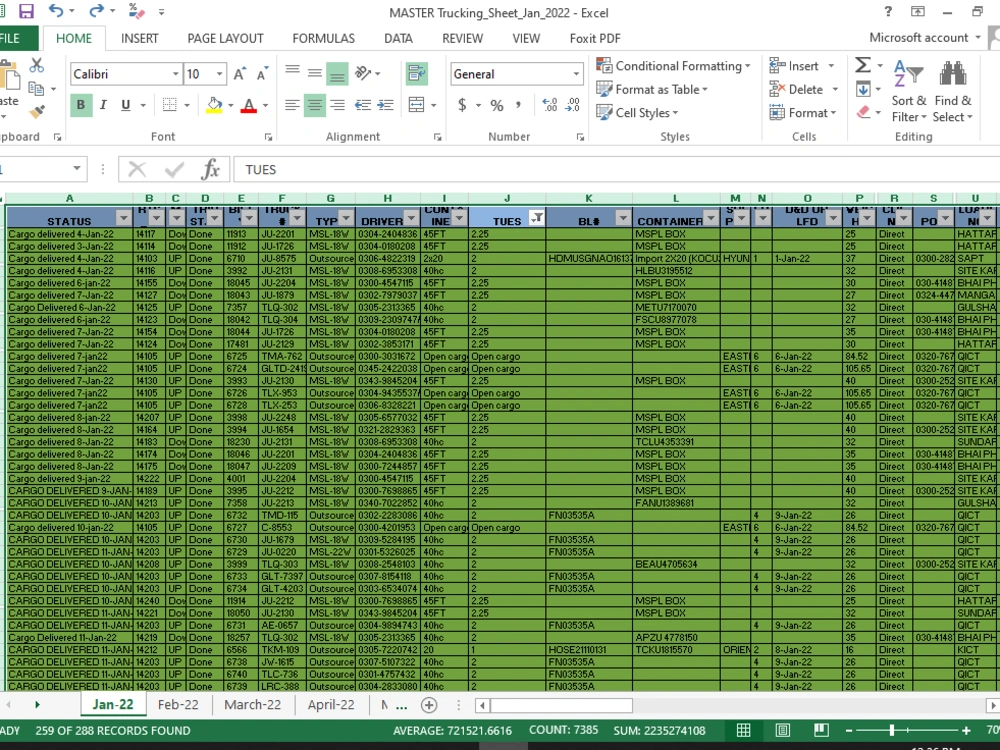Change text orientation

click(364, 74)
